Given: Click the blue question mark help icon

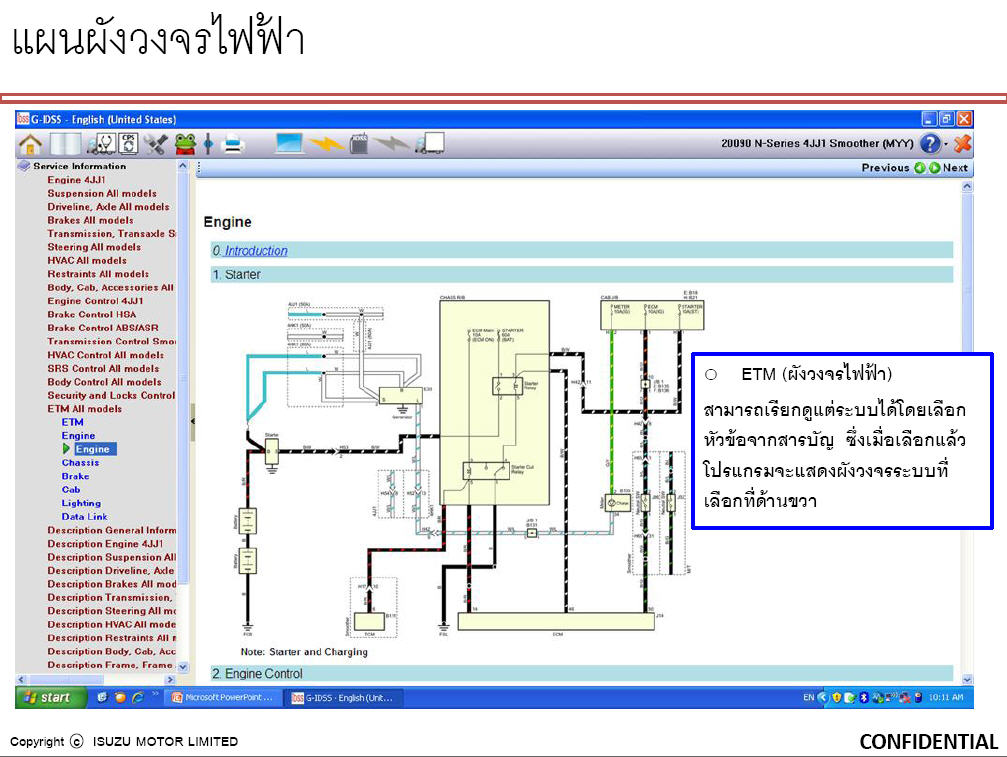Looking at the screenshot, I should [929, 143].
